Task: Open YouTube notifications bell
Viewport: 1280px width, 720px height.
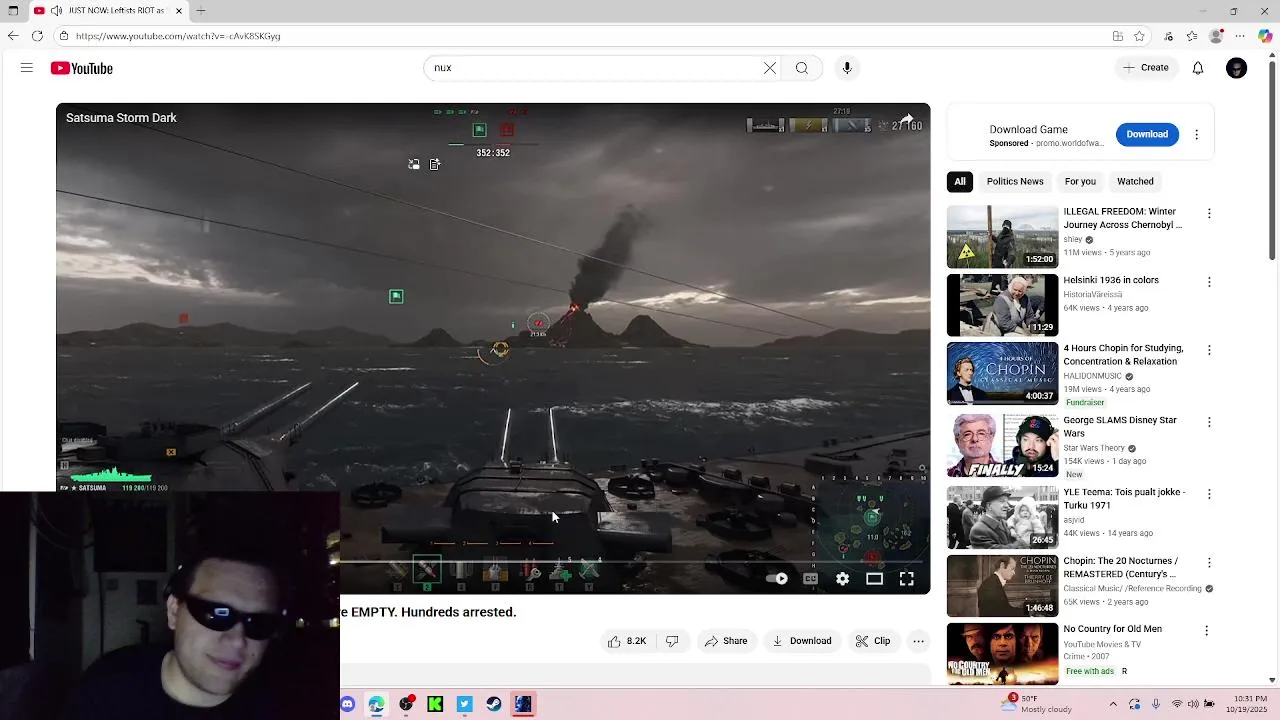Action: (x=1198, y=68)
